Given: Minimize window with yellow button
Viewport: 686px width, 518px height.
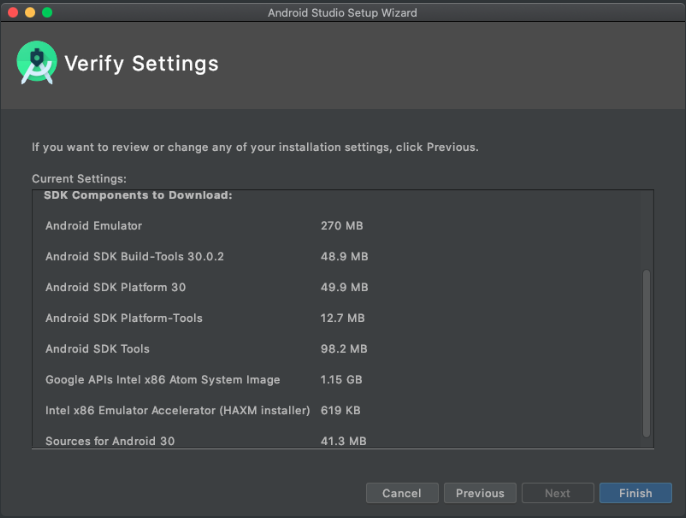Looking at the screenshot, I should pyautogui.click(x=30, y=12).
